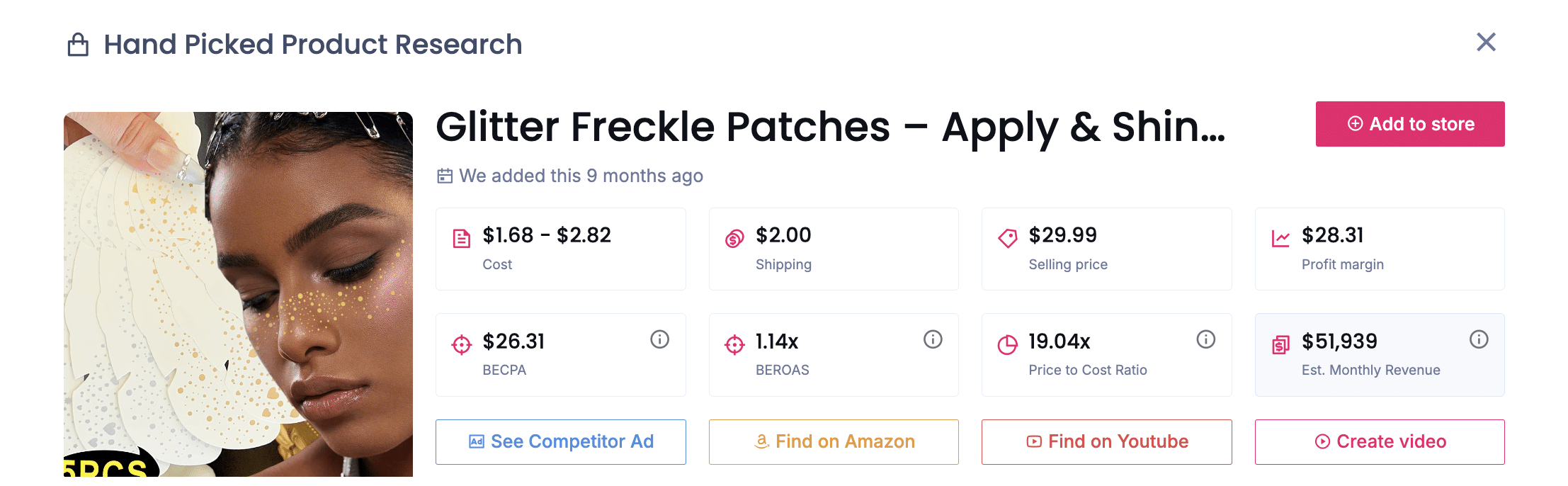Open the Price to Cost Ratio info tooltip
This screenshot has height=486, width=1568.
(x=1205, y=339)
